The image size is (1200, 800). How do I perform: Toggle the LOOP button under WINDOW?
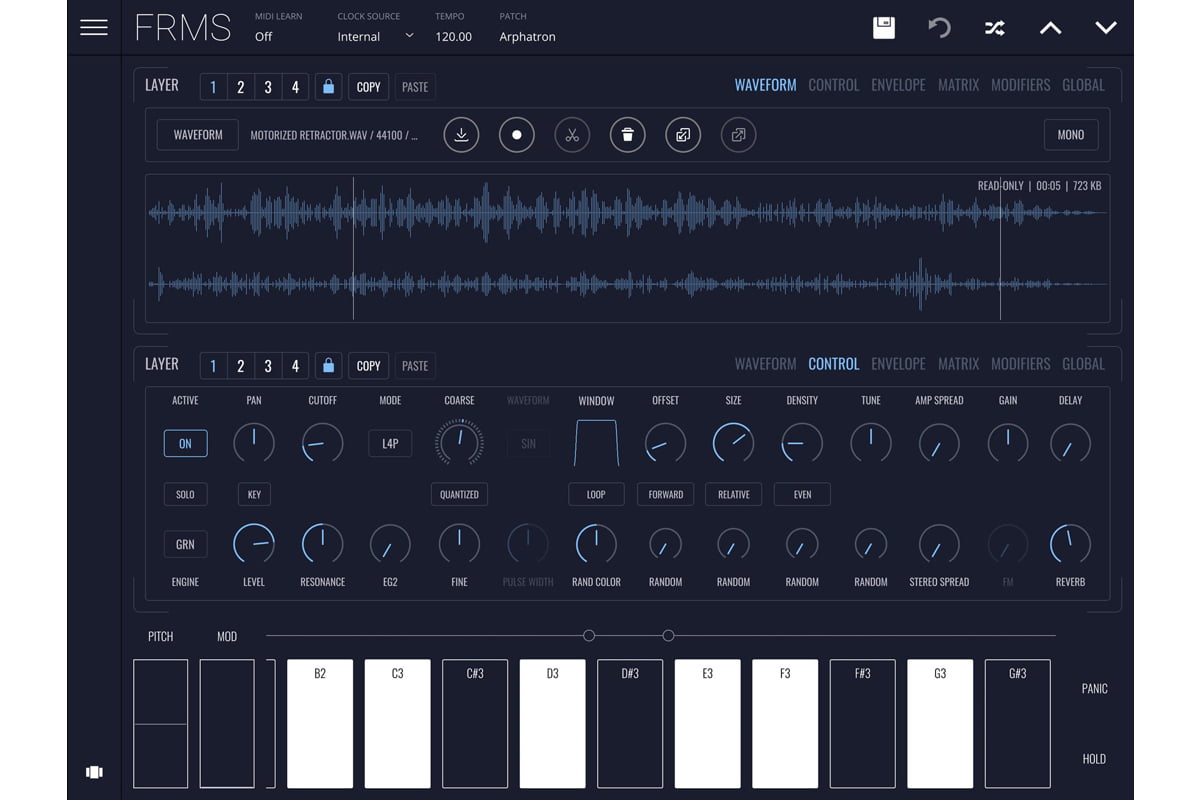pyautogui.click(x=596, y=494)
